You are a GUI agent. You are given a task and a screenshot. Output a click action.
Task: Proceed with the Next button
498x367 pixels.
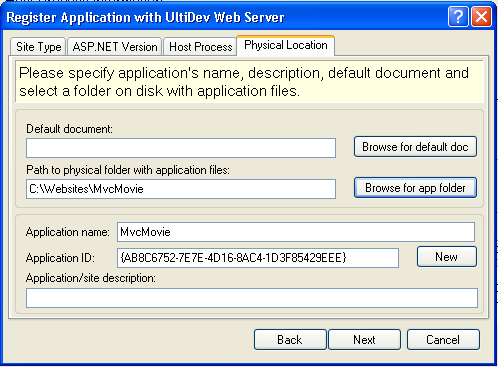[364, 340]
